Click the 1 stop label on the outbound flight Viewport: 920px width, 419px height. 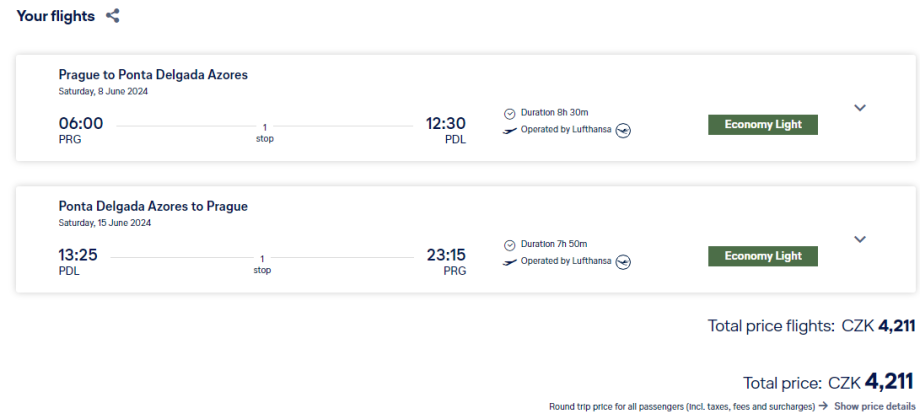pyautogui.click(x=264, y=133)
